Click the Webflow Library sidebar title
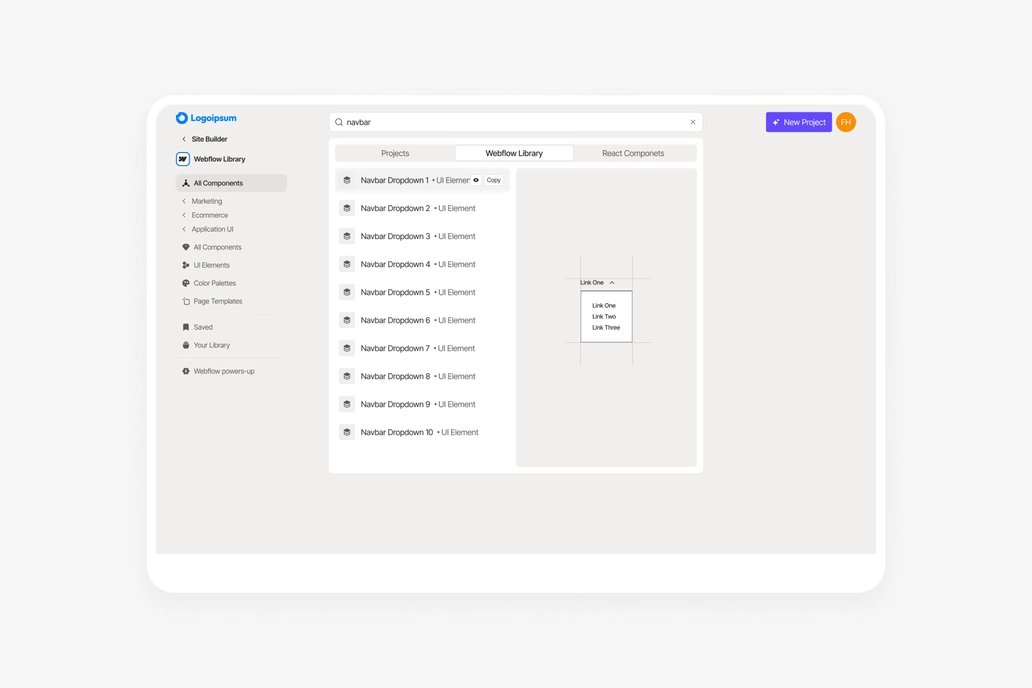 tap(219, 159)
